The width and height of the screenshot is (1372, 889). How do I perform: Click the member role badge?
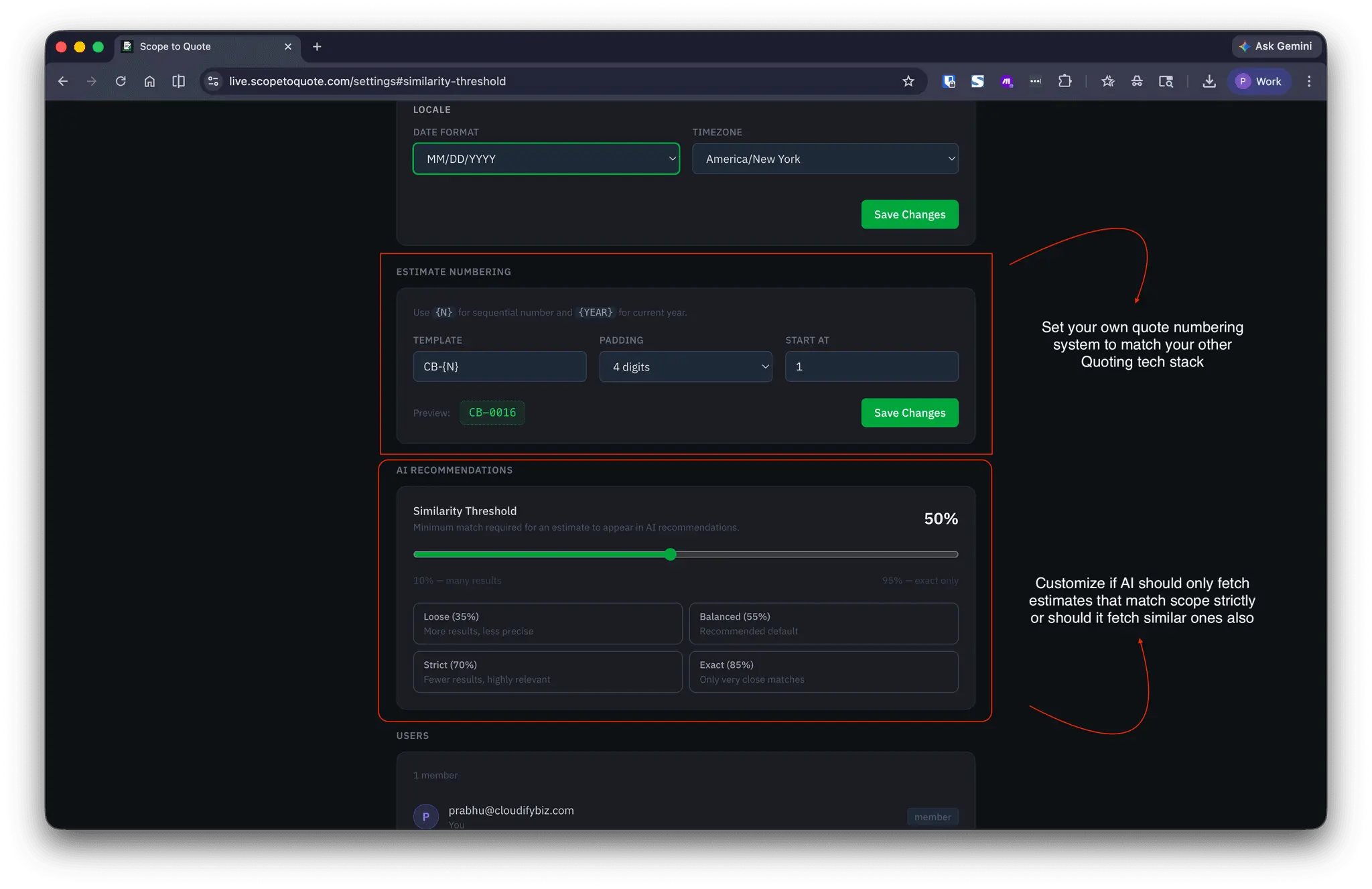(x=933, y=817)
